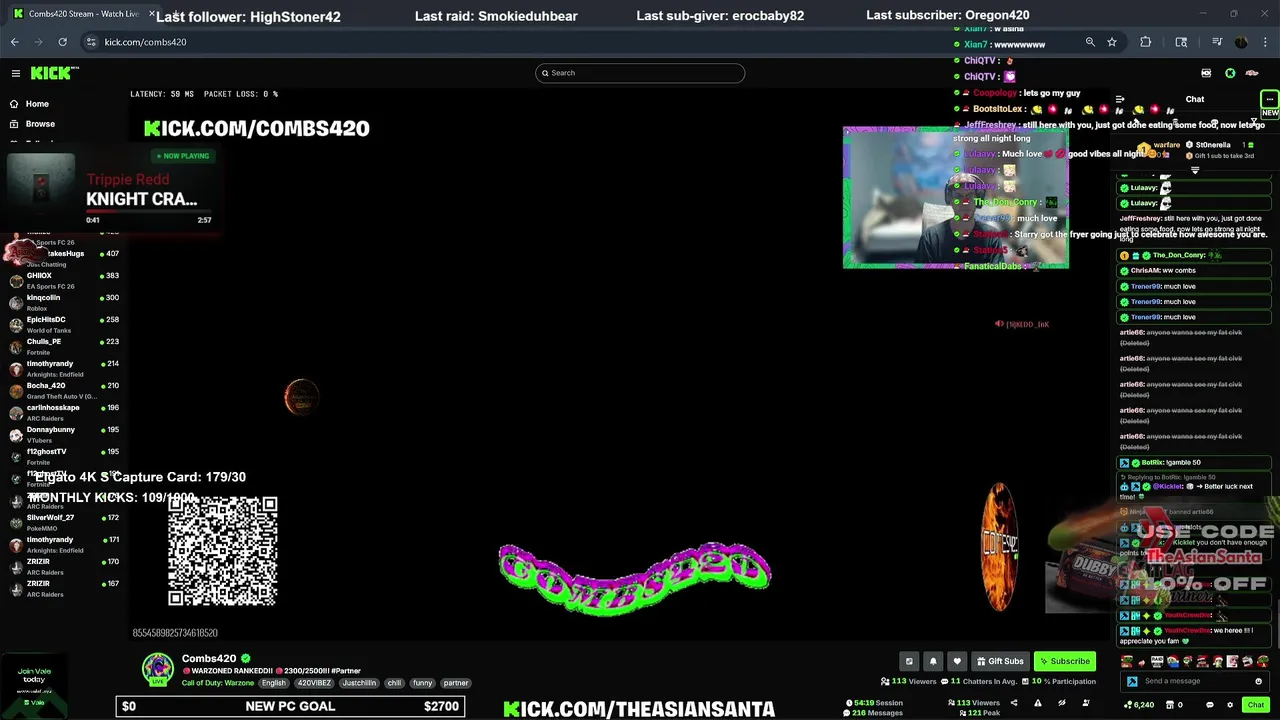1280x720 pixels.
Task: Open the Kick hamburger sidebar menu
Action: click(x=16, y=73)
